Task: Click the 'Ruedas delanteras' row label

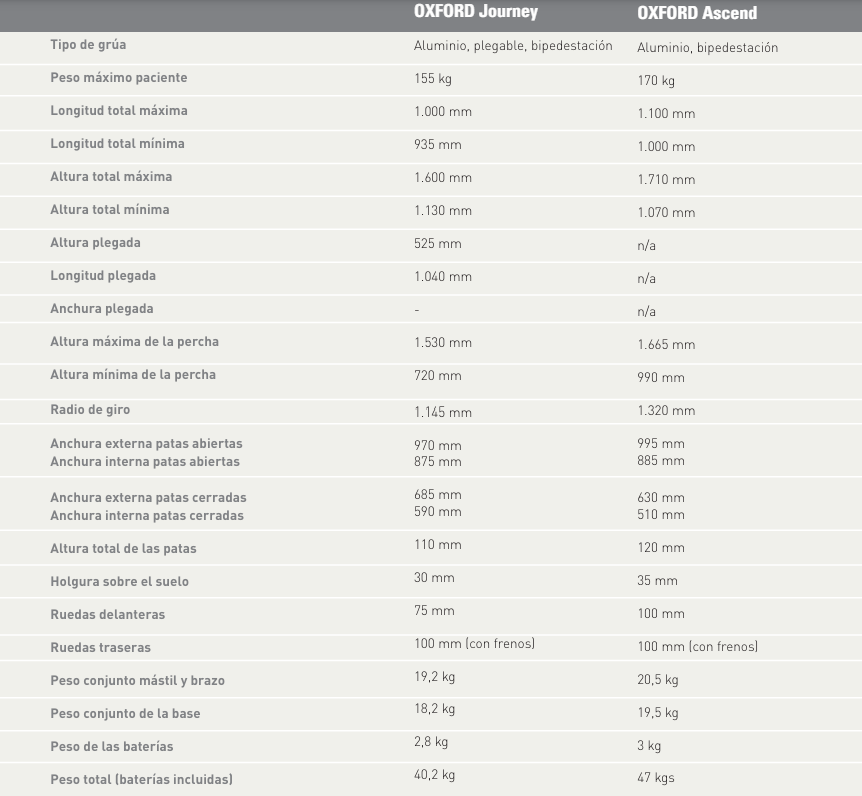Action: 108,614
